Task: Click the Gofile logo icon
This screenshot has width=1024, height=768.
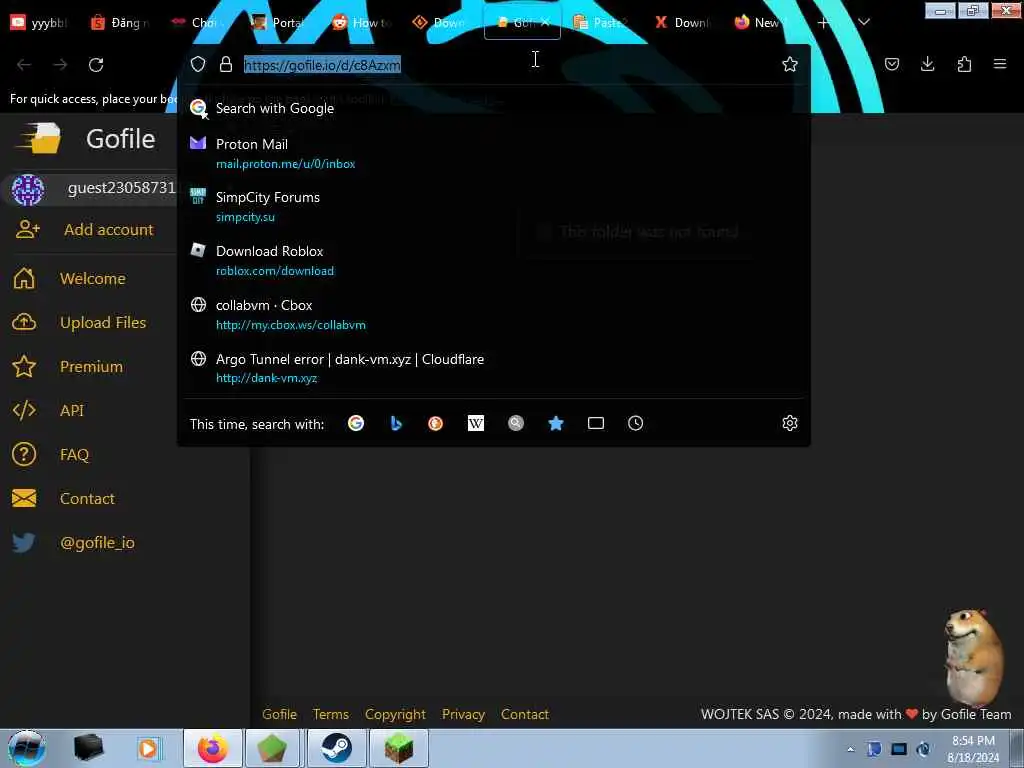Action: 40,138
